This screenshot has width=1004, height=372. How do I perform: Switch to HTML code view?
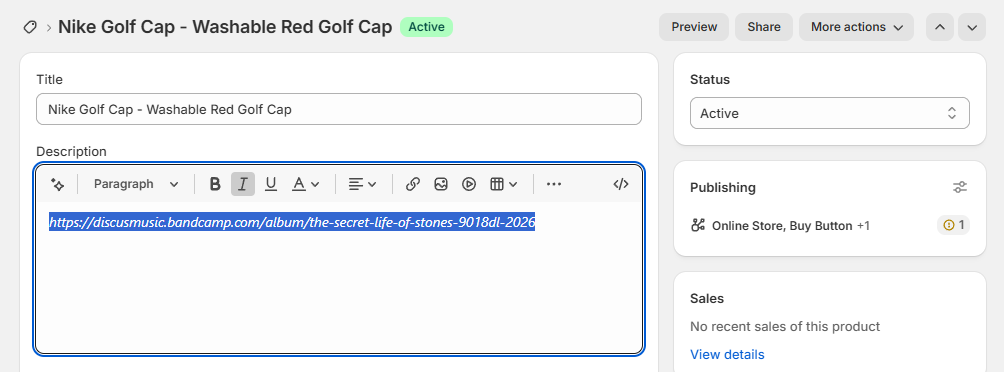coord(620,184)
